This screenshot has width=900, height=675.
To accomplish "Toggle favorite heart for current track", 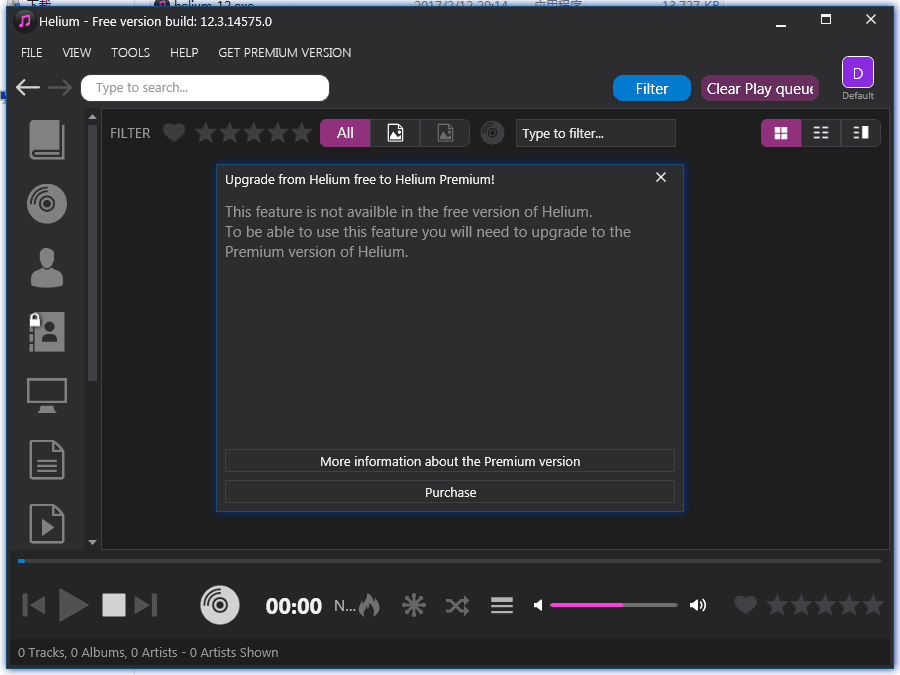I will [745, 604].
